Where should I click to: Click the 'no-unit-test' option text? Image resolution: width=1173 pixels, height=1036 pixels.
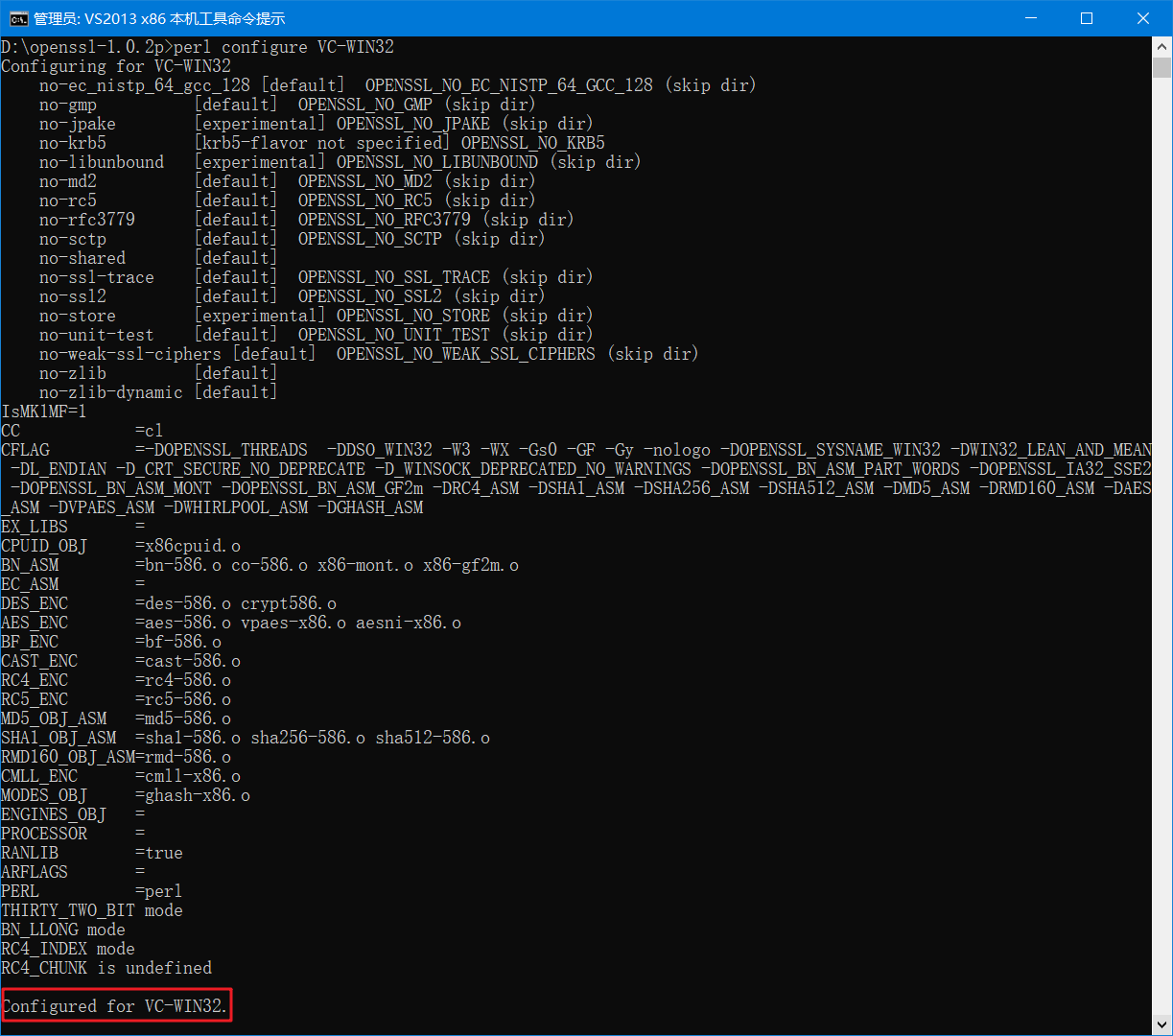coord(97,335)
